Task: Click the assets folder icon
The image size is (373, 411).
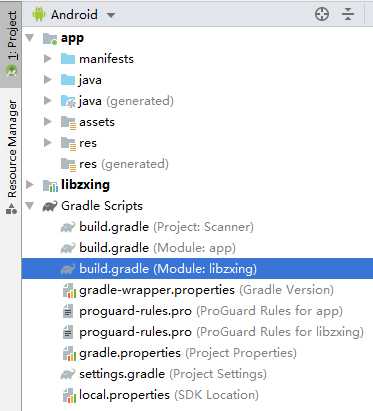Action: (68, 123)
